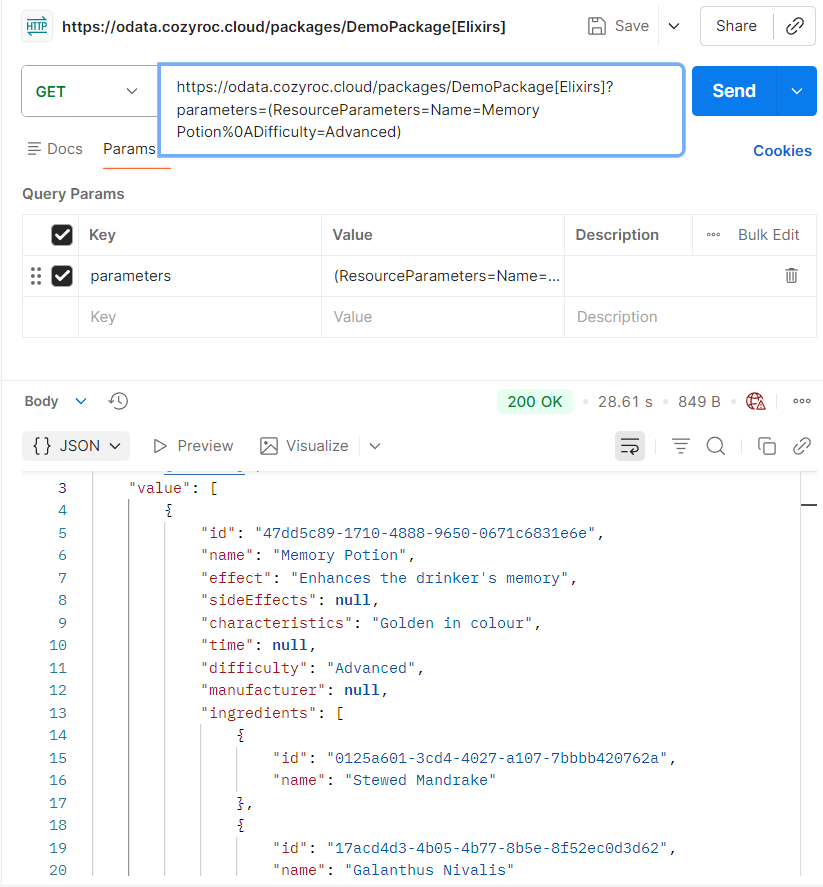
Task: Toggle the wrap lines icon in response
Action: coord(630,446)
